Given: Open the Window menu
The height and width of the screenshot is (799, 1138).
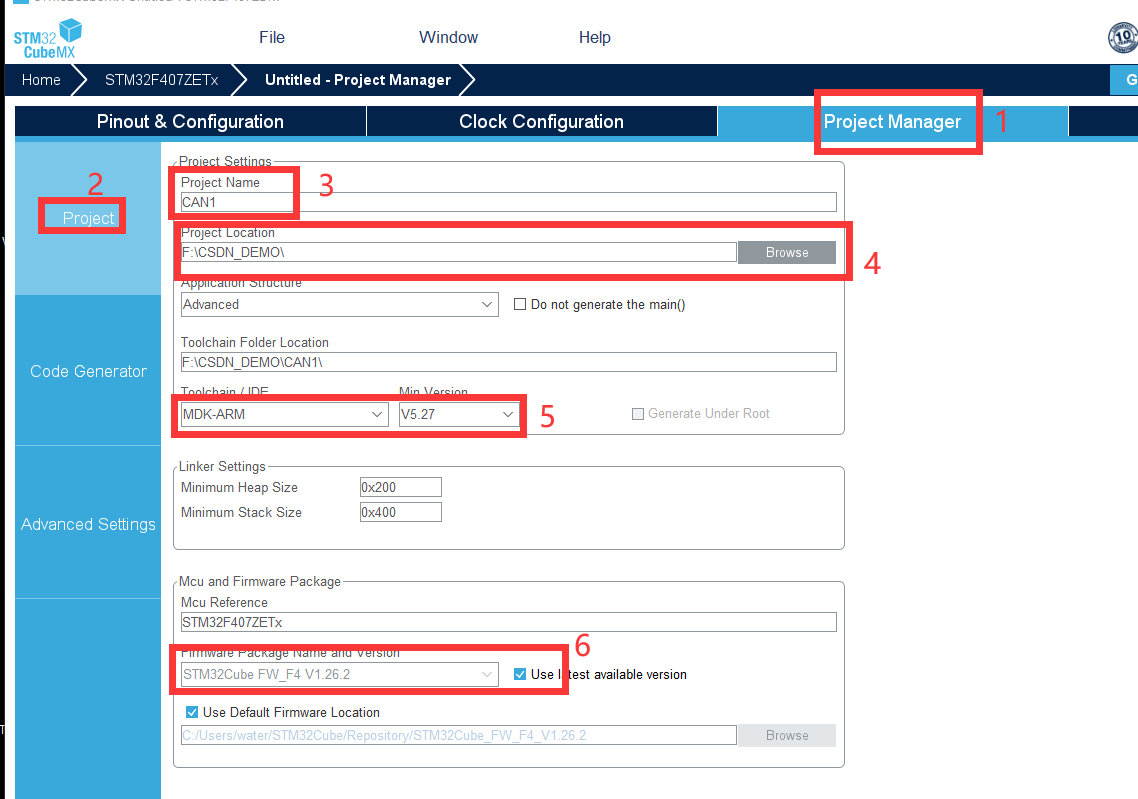Looking at the screenshot, I should [x=448, y=38].
